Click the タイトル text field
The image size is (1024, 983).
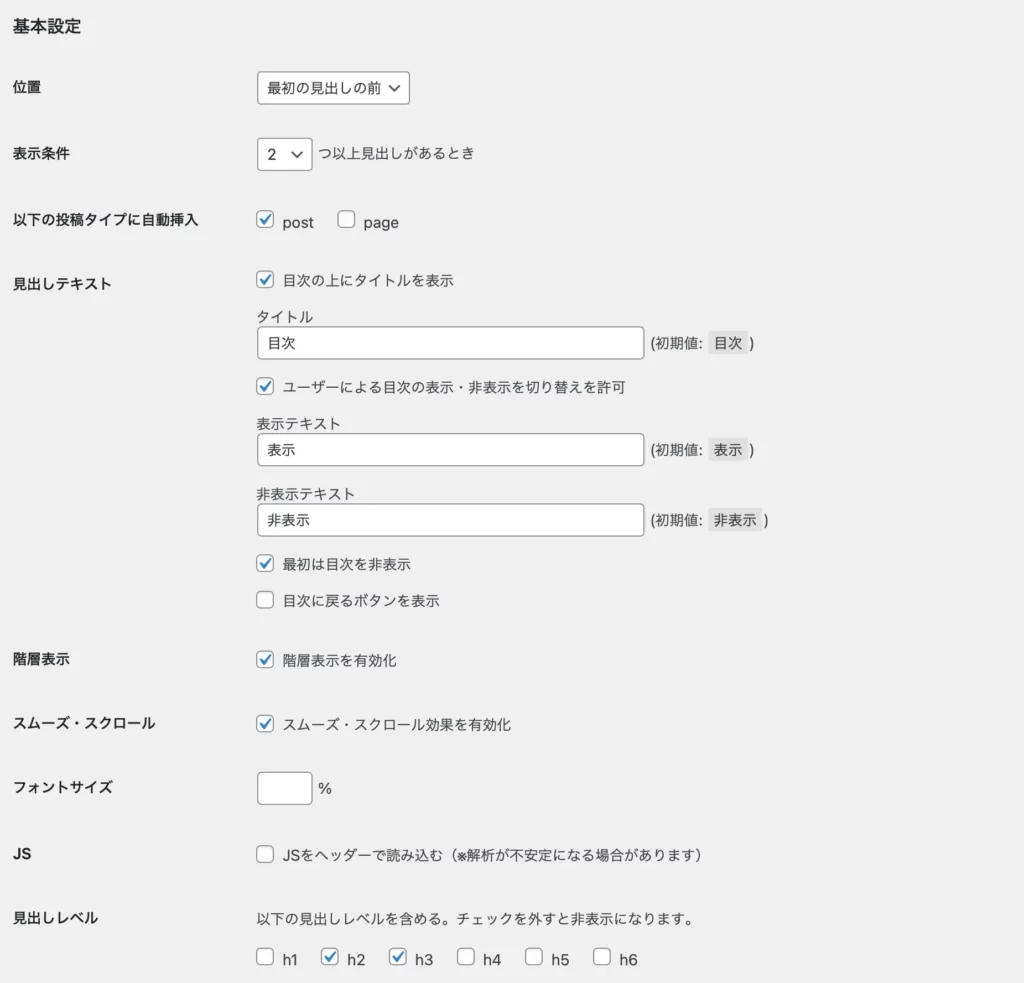click(450, 343)
